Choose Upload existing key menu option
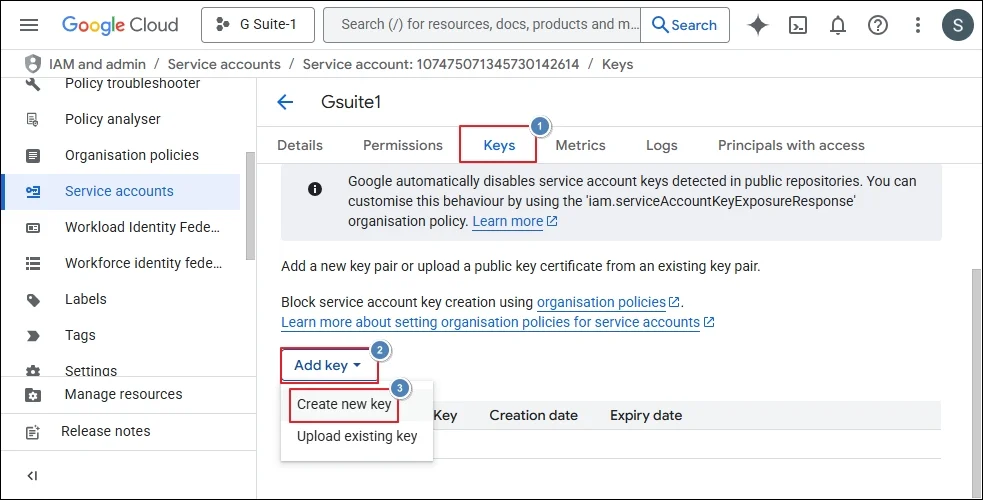 (357, 436)
